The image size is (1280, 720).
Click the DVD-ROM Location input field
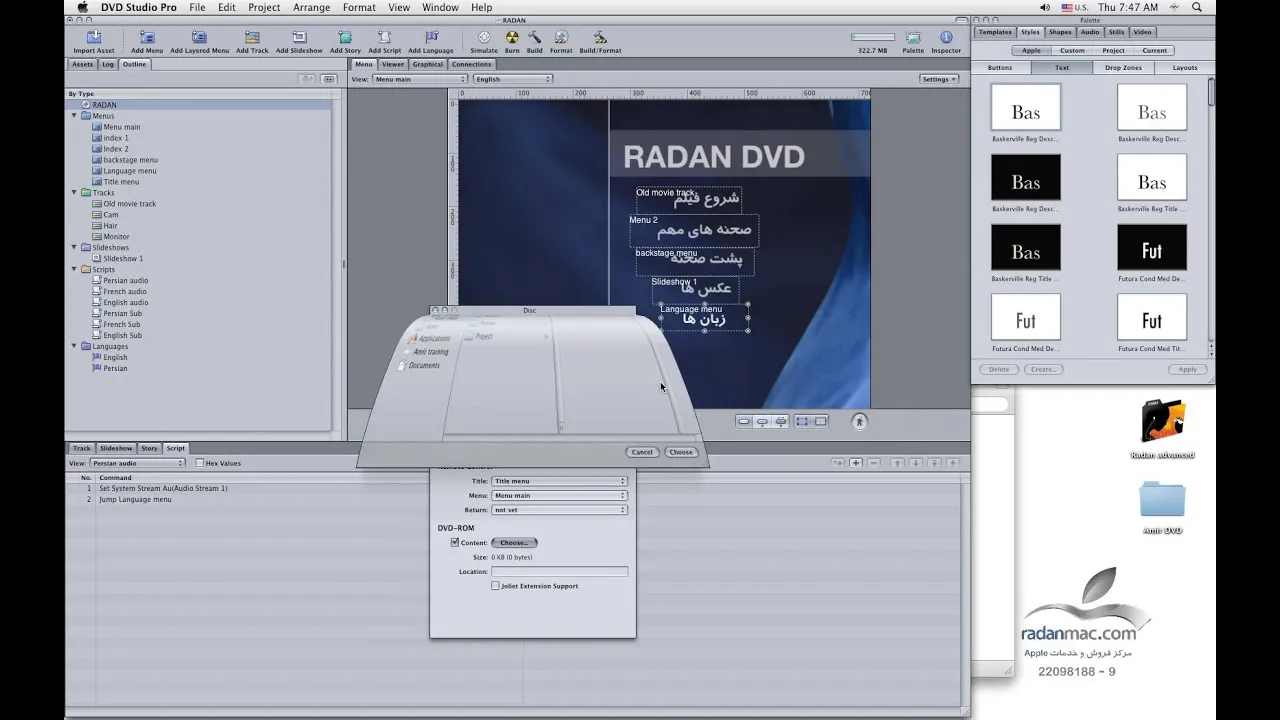click(559, 571)
